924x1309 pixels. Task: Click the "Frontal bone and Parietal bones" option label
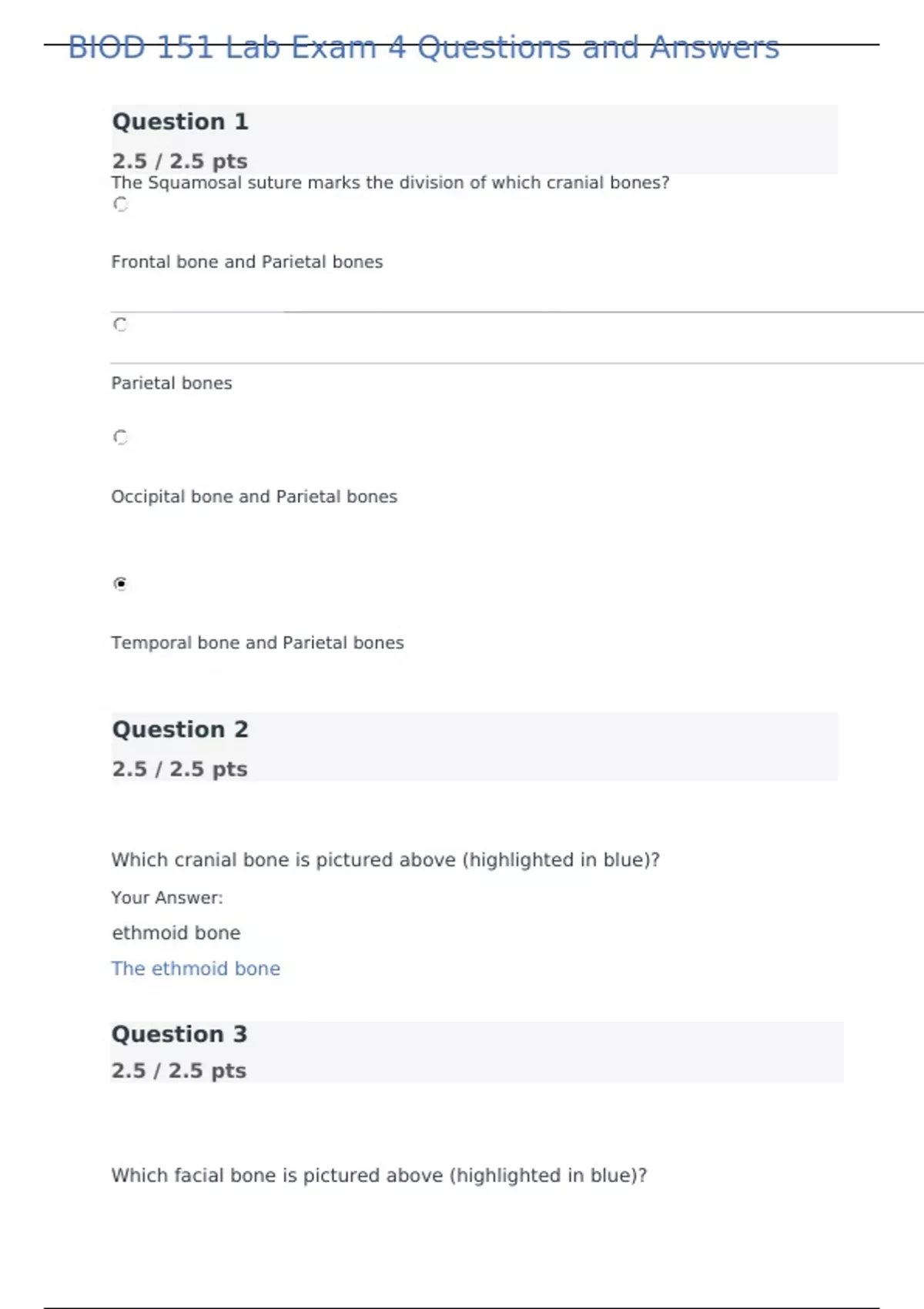click(x=246, y=262)
